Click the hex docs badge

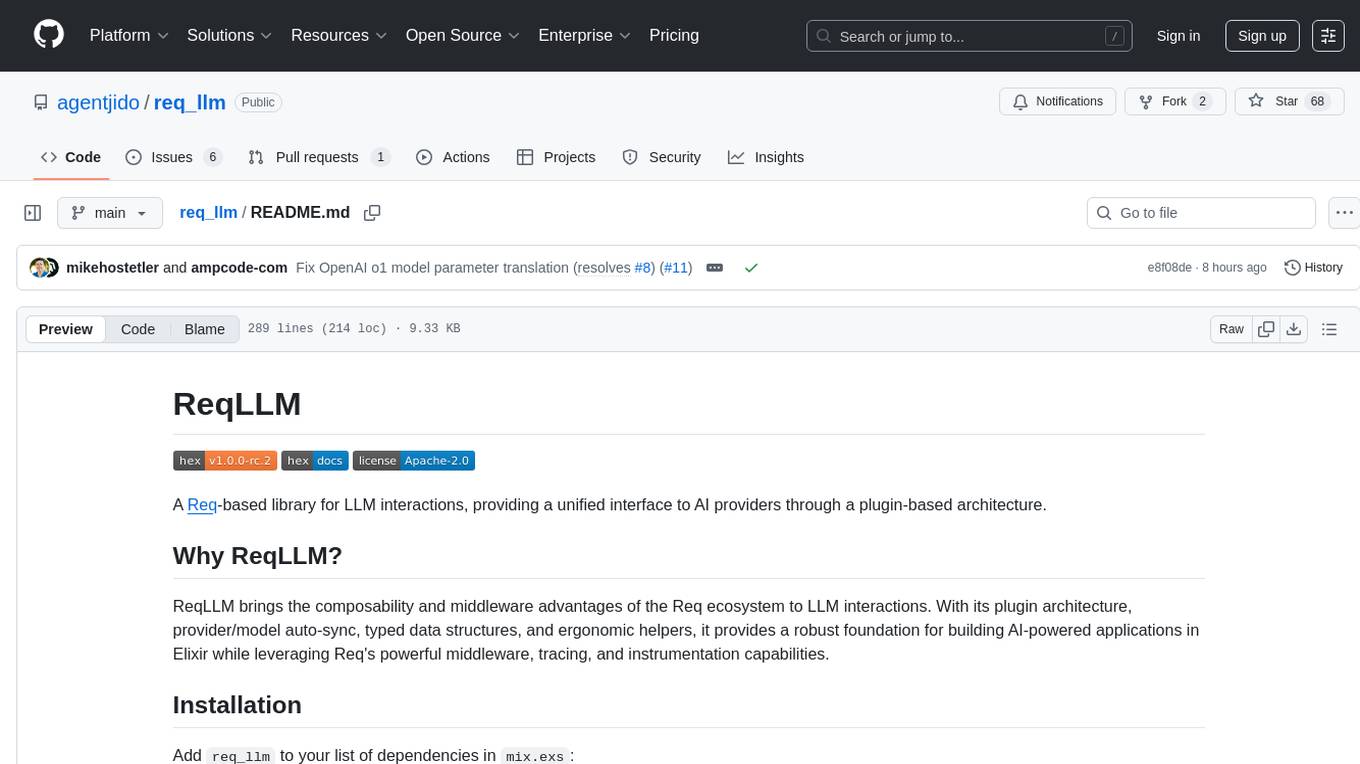pyautogui.click(x=315, y=461)
